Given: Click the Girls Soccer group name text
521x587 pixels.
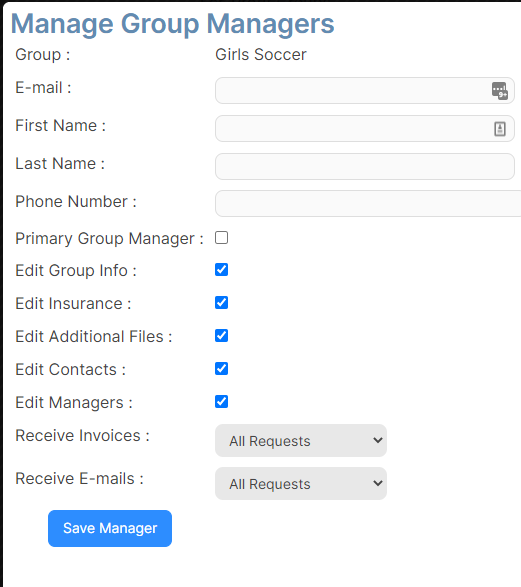Looking at the screenshot, I should tap(261, 55).
